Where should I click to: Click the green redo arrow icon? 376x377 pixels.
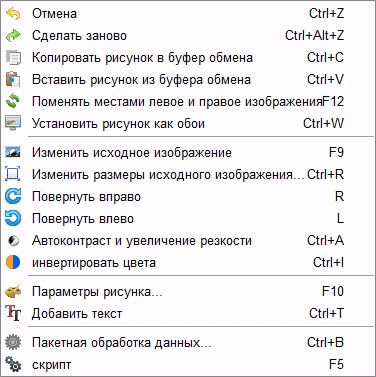(x=13, y=35)
